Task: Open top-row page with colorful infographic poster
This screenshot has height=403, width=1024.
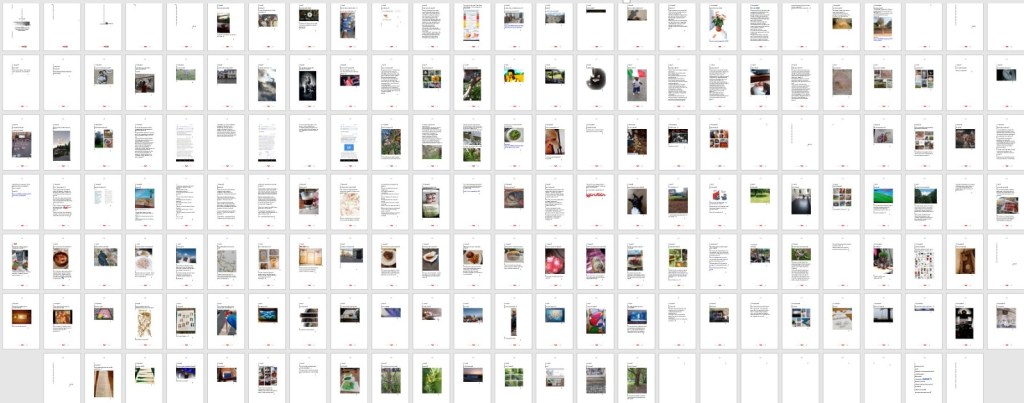Action: pyautogui.click(x=472, y=25)
